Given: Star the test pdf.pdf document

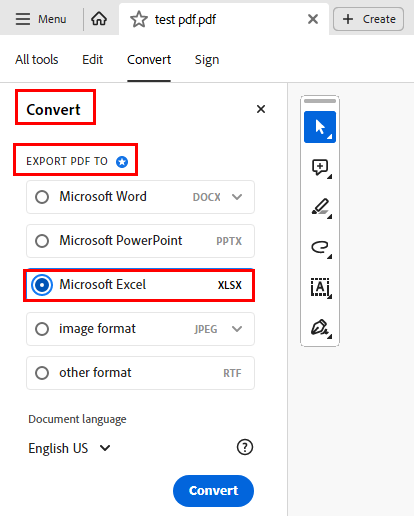Looking at the screenshot, I should pos(139,19).
